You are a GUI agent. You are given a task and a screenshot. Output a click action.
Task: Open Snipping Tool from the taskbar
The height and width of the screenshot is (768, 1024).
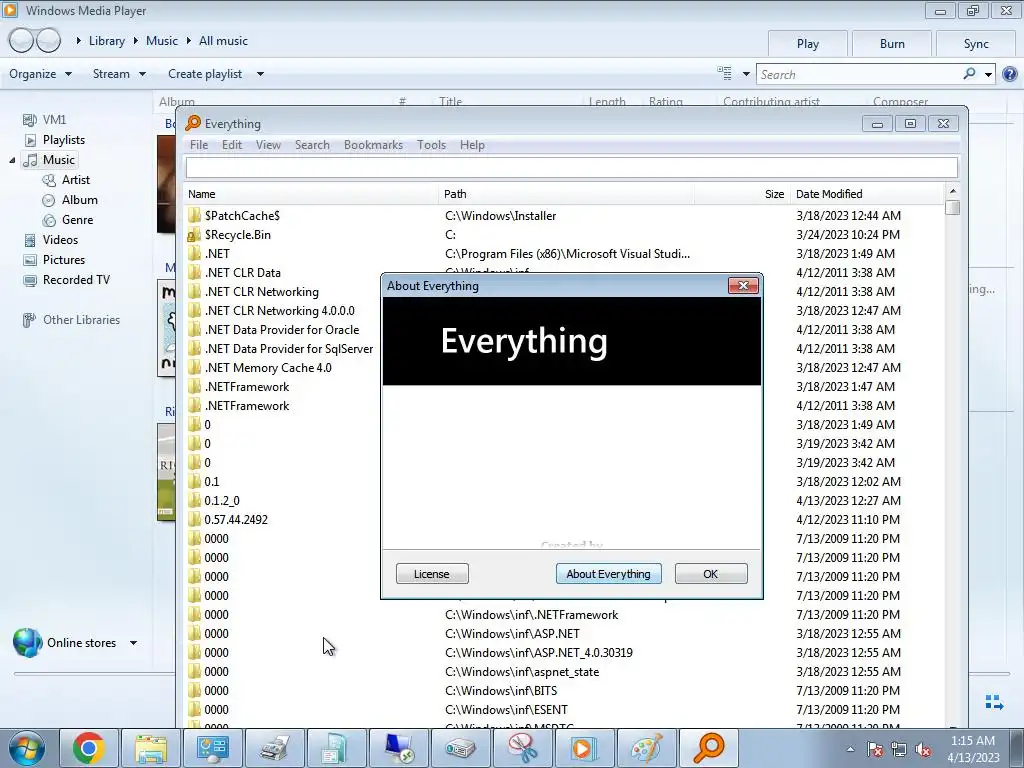tap(522, 748)
